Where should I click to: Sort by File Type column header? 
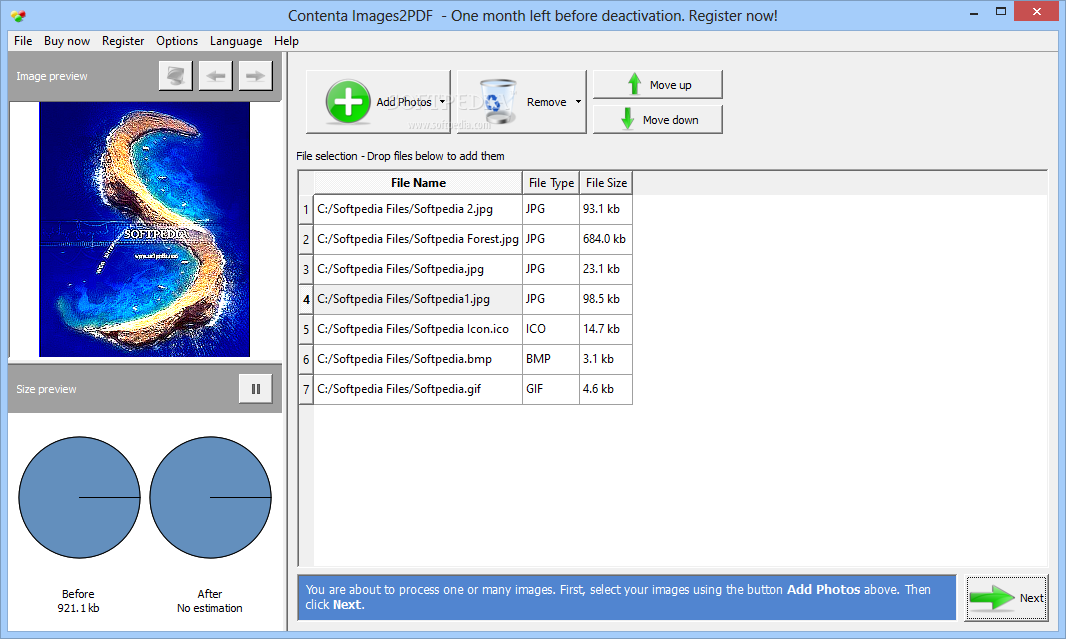(x=551, y=183)
